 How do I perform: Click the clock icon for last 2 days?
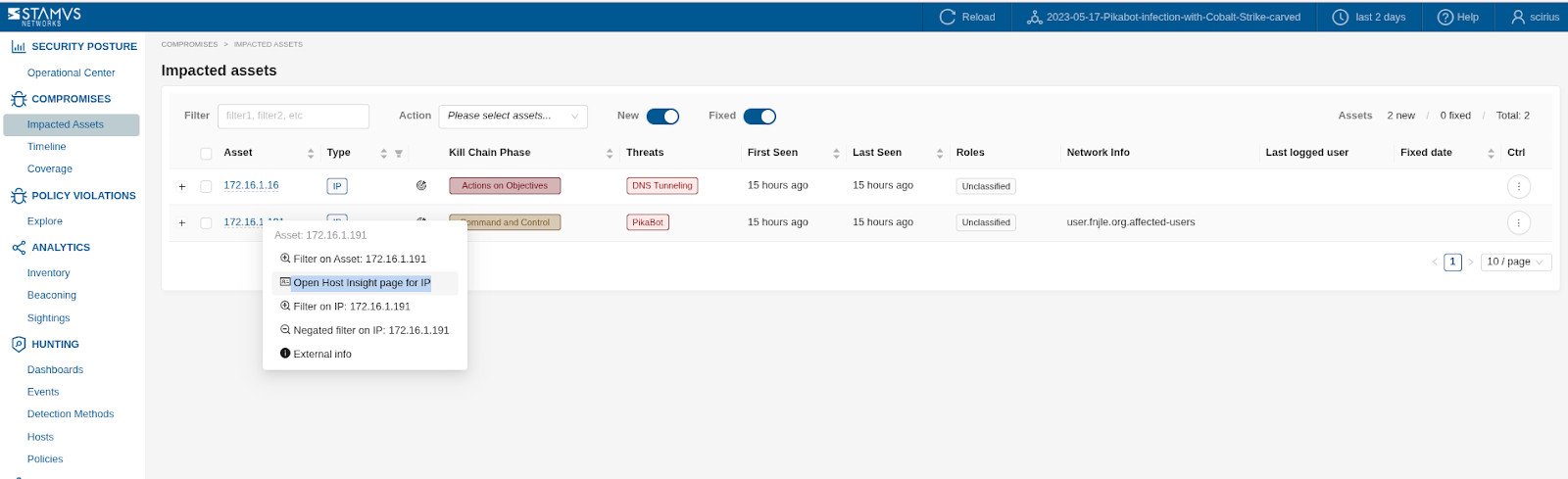[x=1340, y=17]
